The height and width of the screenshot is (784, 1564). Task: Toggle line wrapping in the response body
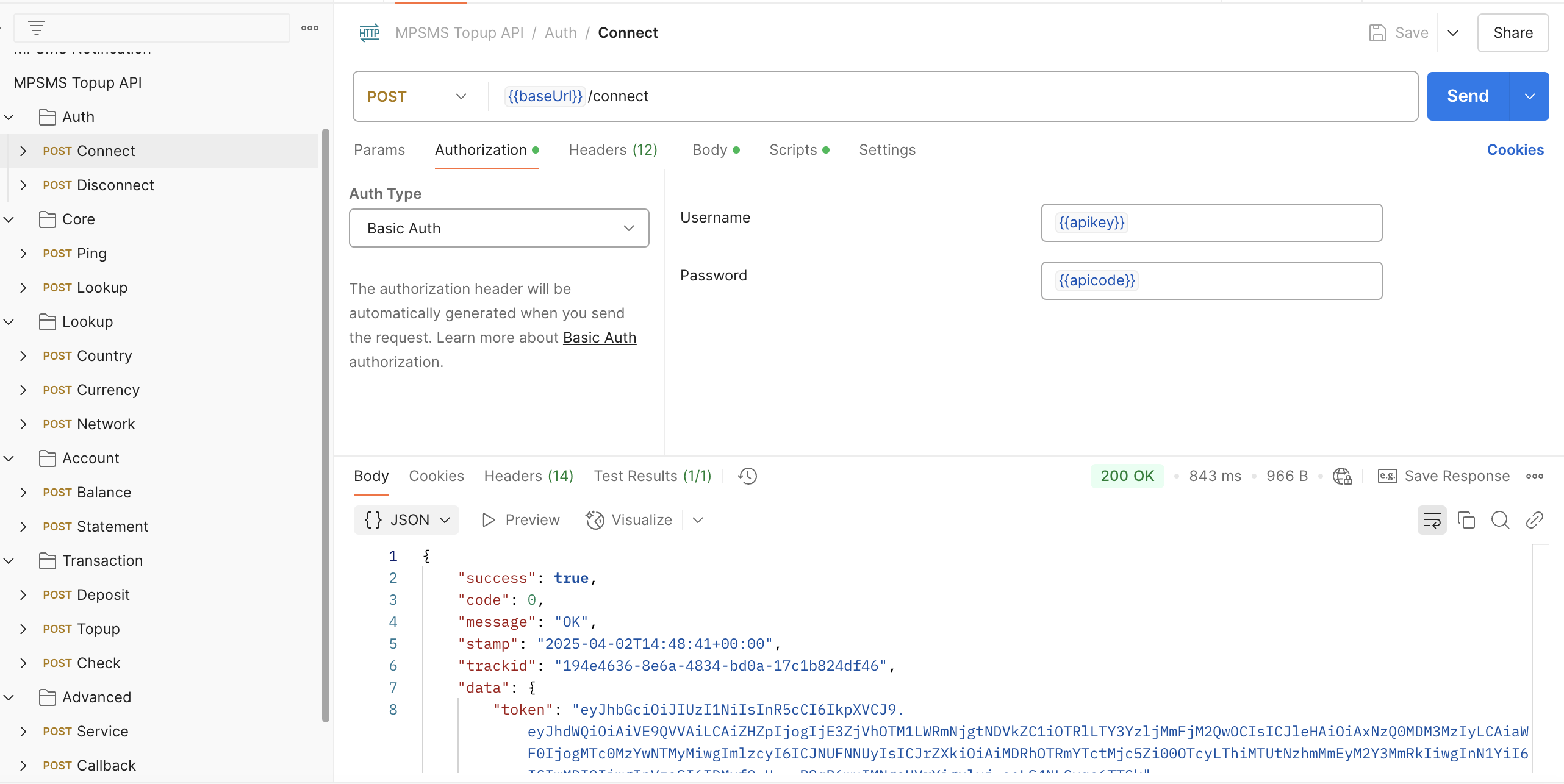pyautogui.click(x=1432, y=519)
